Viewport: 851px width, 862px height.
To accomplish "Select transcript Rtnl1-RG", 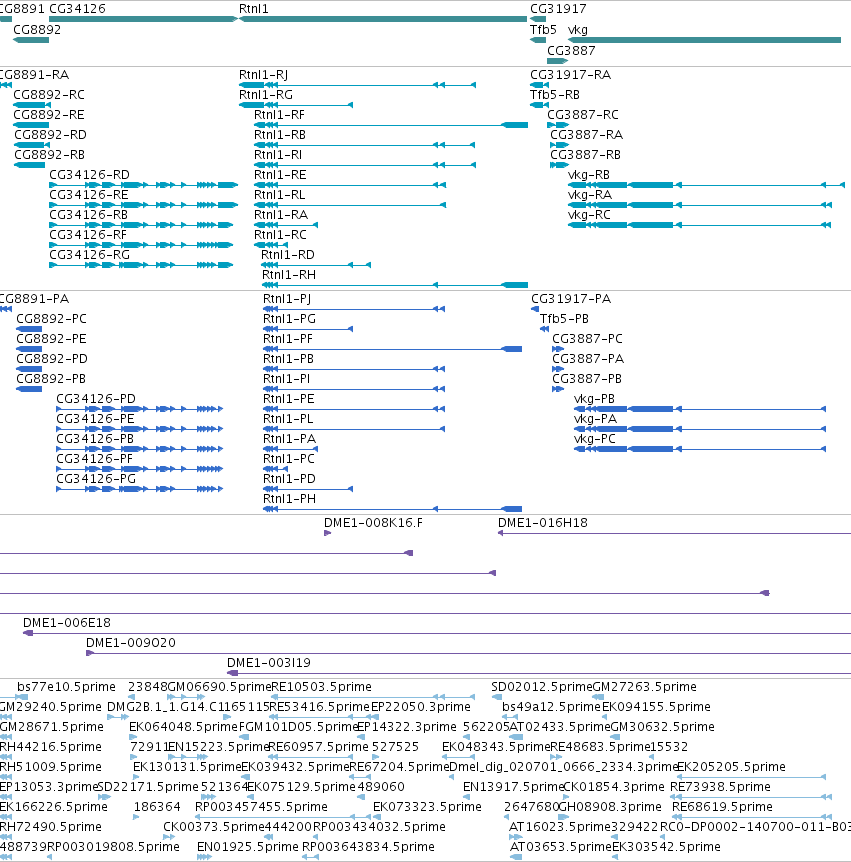I will [x=266, y=95].
